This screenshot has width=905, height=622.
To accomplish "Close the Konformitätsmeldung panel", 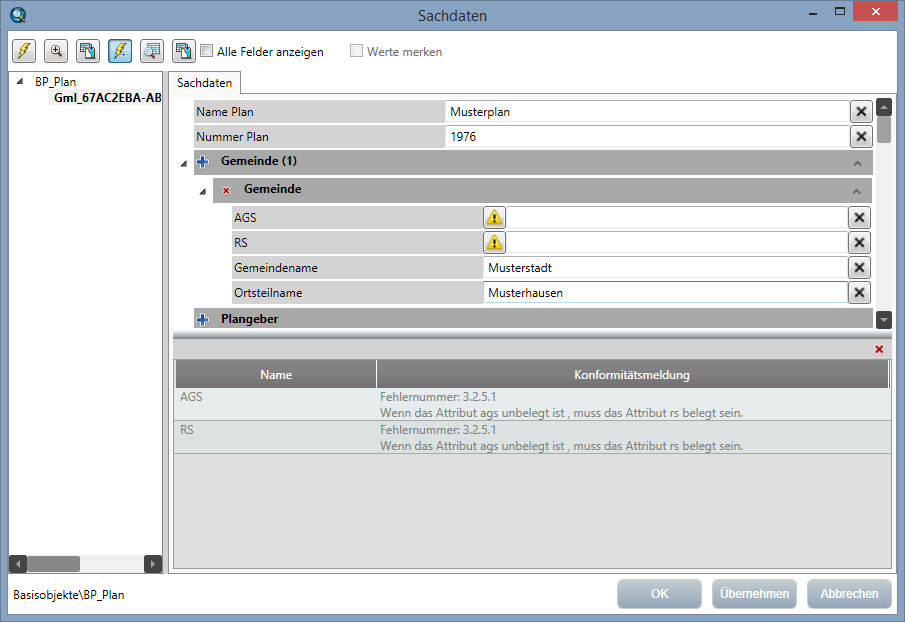I will click(879, 349).
